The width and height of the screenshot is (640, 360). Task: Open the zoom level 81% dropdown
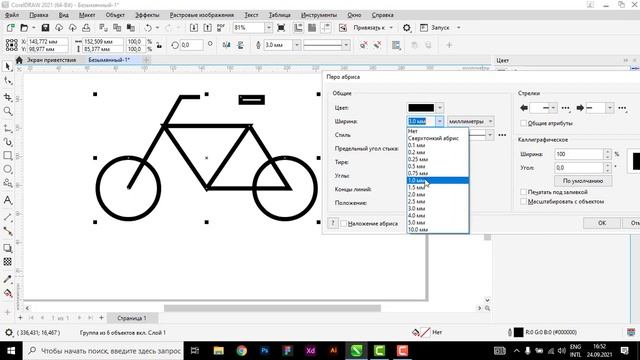click(x=269, y=28)
